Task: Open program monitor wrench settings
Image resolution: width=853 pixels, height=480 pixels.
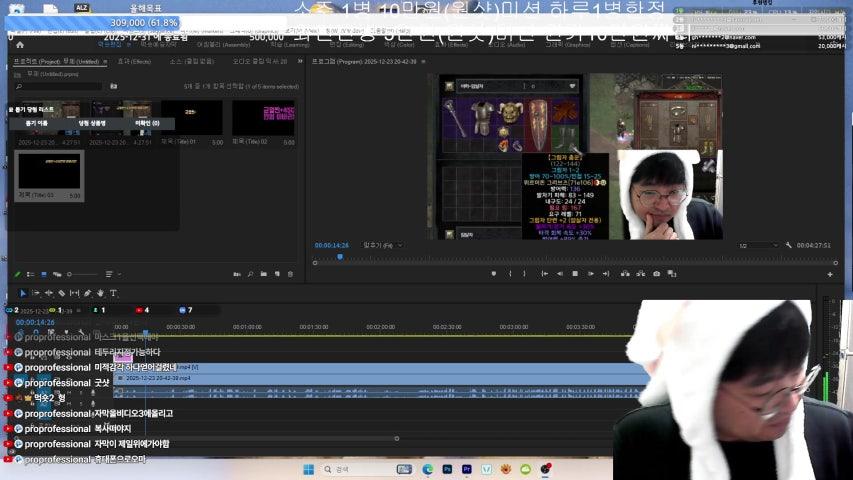Action: (789, 245)
